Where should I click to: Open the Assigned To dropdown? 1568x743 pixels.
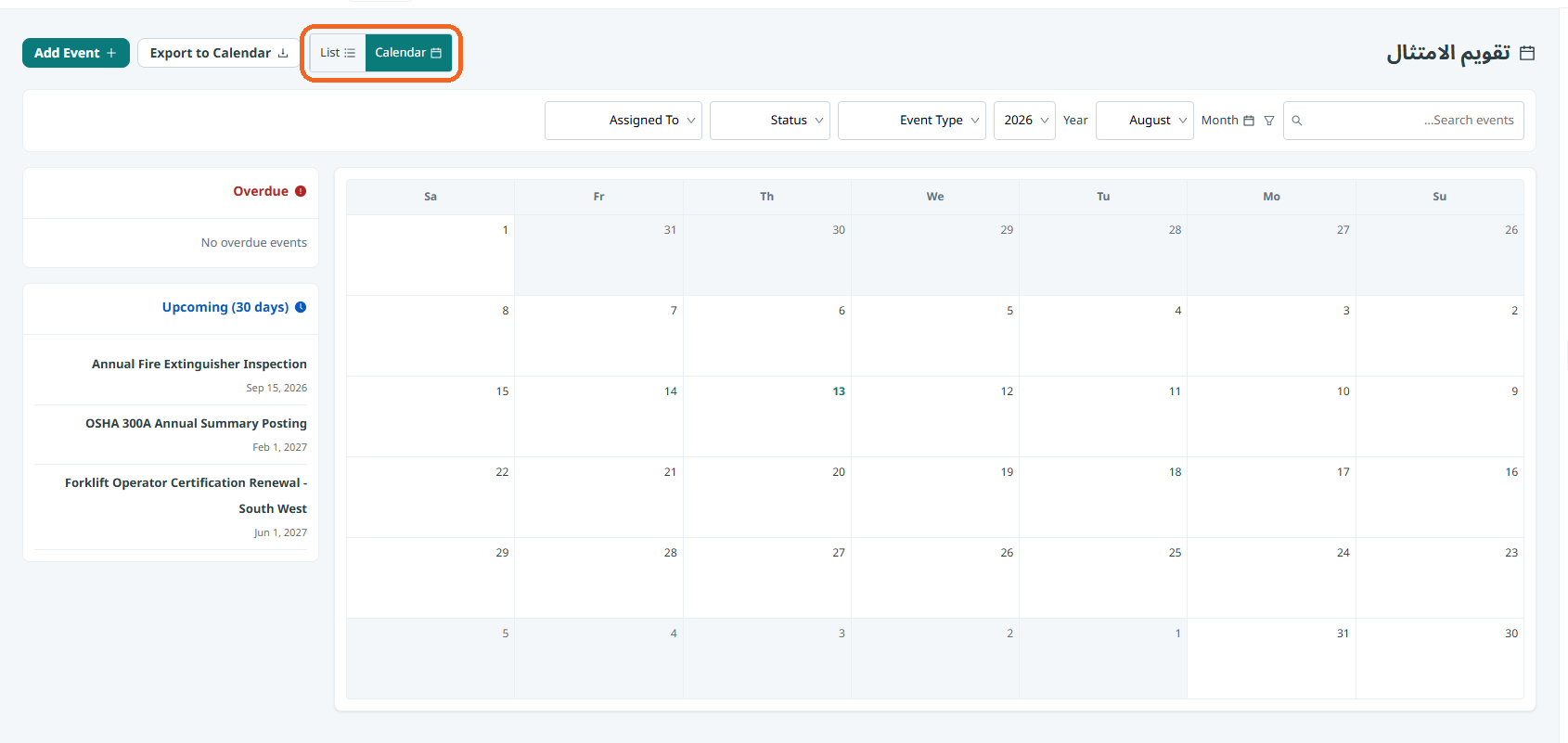click(x=623, y=121)
